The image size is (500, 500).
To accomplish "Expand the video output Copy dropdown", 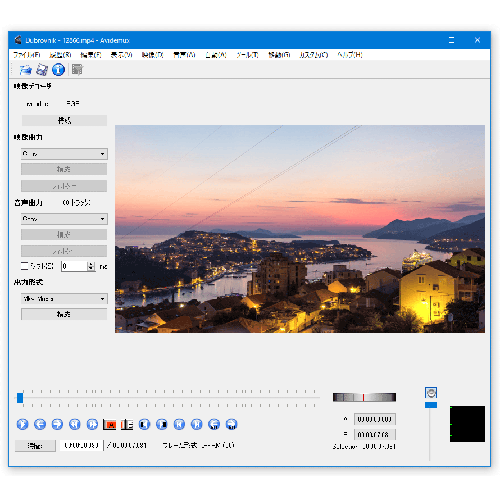I will pyautogui.click(x=64, y=154).
